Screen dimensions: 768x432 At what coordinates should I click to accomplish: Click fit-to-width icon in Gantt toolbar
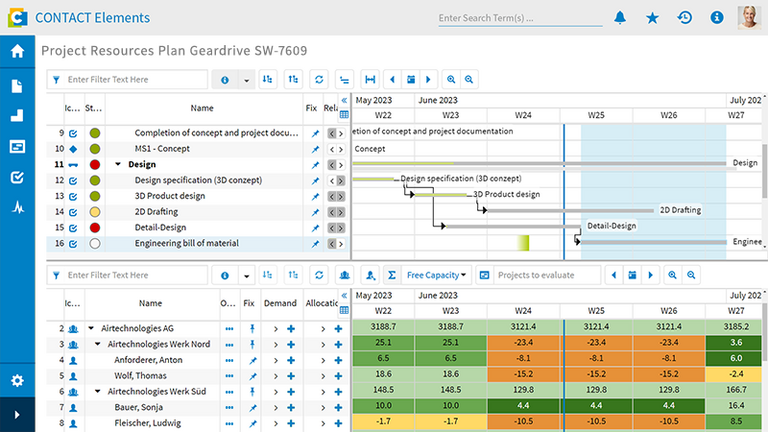370,79
